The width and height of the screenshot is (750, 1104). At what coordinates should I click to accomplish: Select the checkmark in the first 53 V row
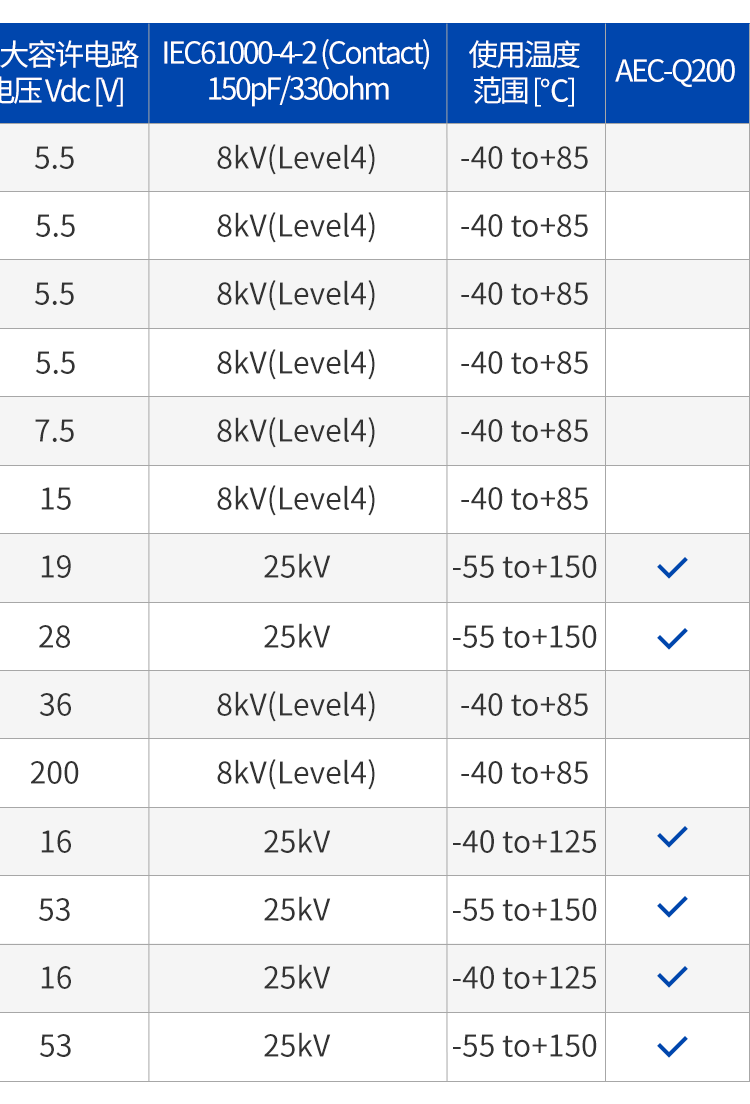coord(672,907)
